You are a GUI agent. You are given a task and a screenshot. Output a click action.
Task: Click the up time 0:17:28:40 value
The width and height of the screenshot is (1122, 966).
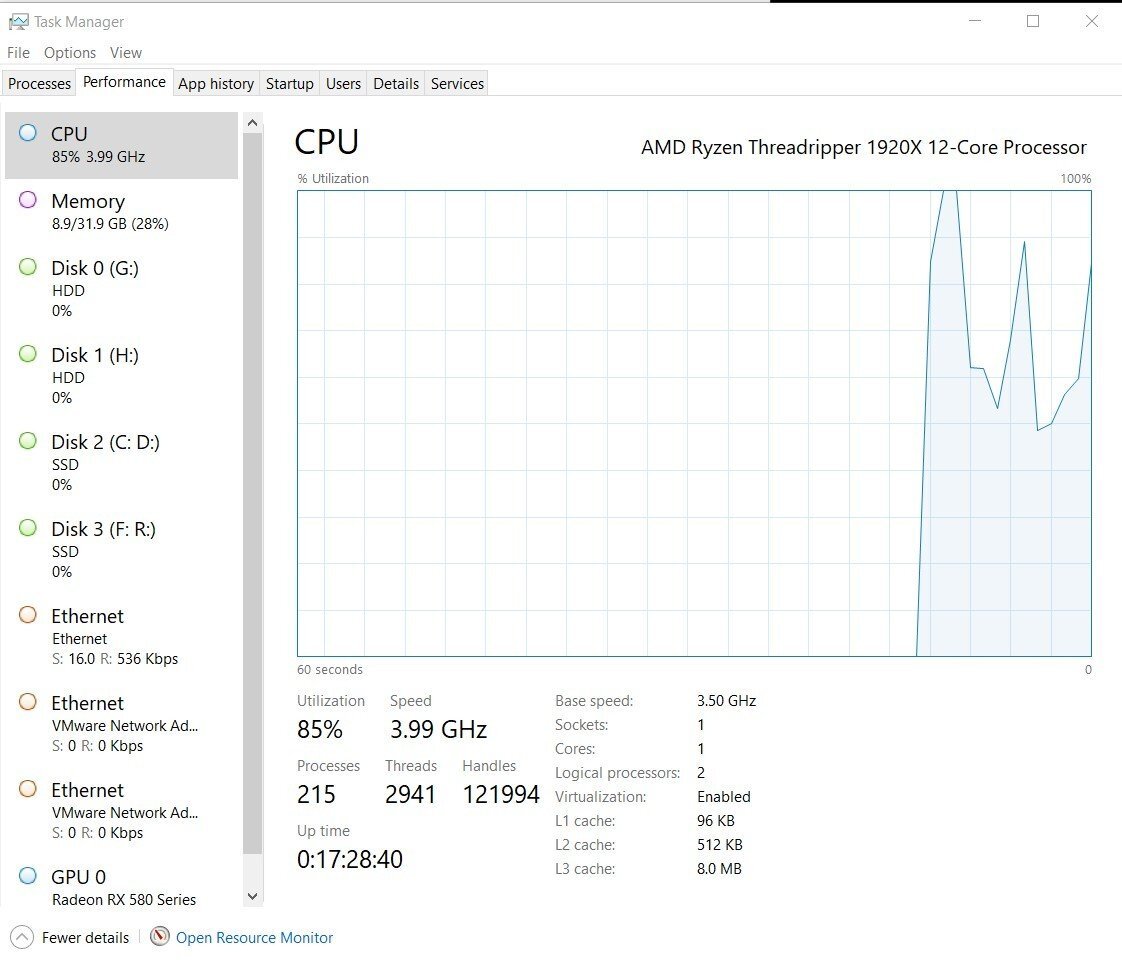coord(350,859)
